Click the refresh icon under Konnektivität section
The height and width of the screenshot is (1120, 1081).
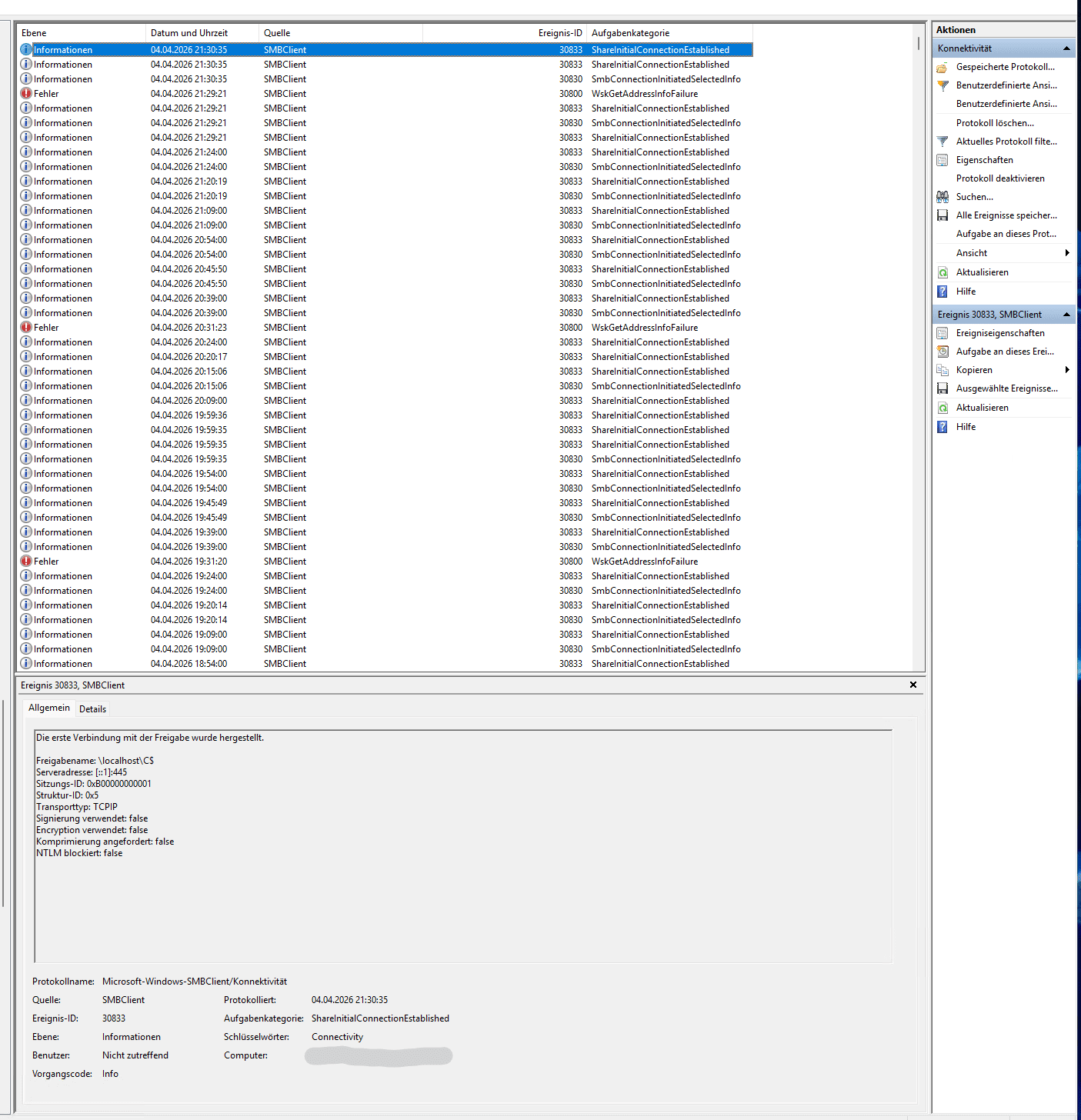click(942, 272)
